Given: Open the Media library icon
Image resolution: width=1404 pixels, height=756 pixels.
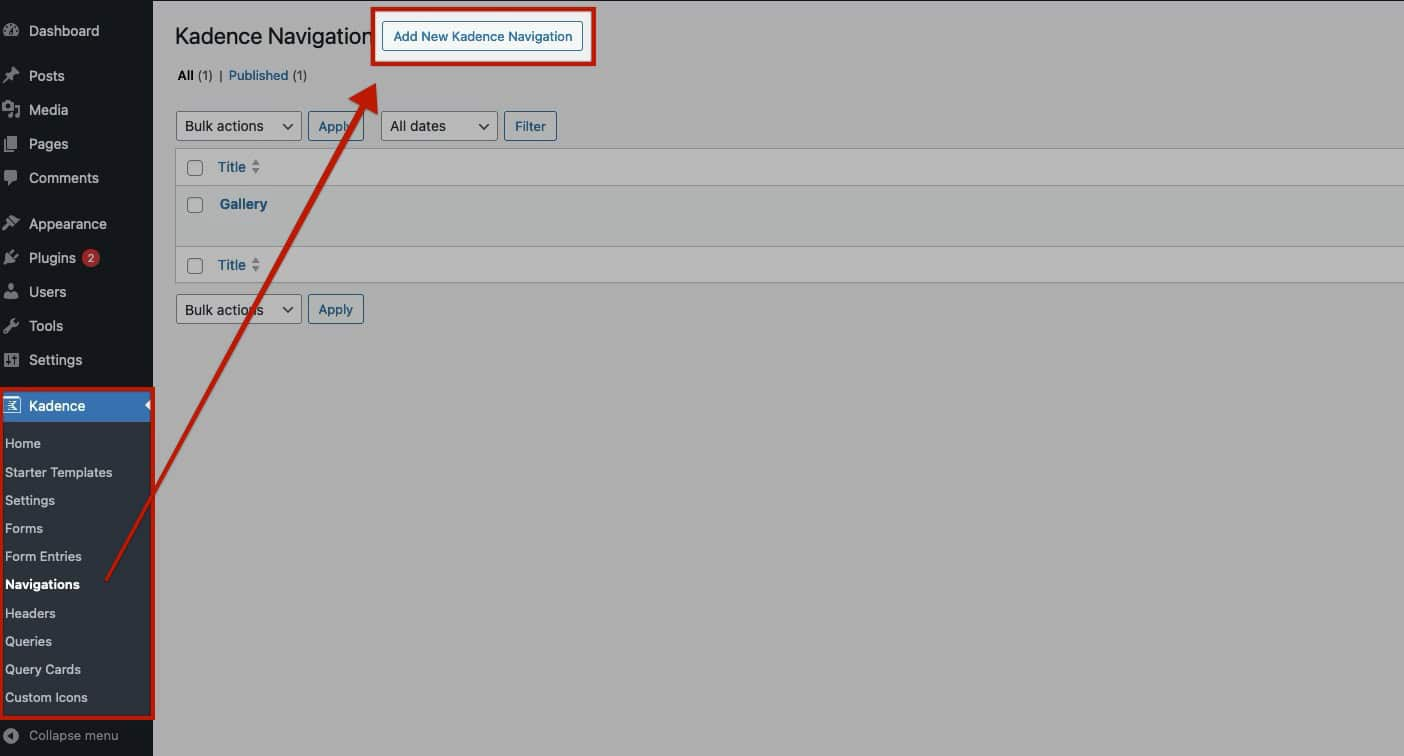Looking at the screenshot, I should (x=14, y=109).
